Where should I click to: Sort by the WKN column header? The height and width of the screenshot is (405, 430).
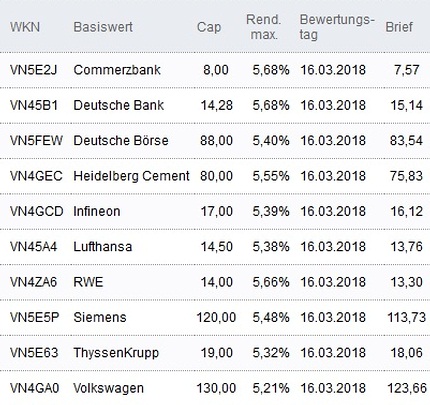click(25, 27)
